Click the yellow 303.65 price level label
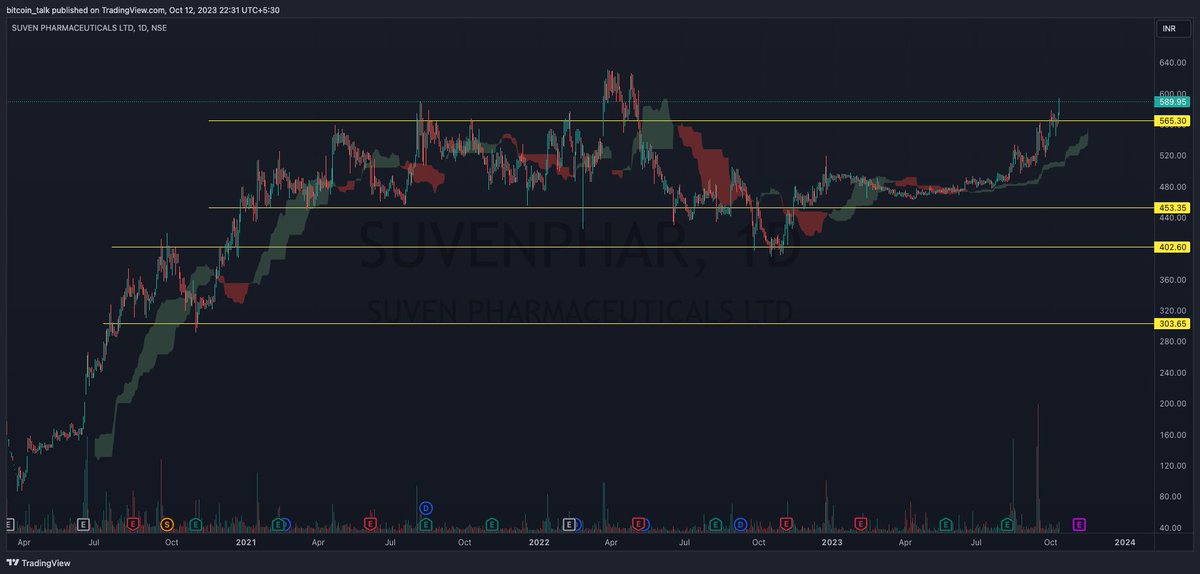1200x574 pixels. [x=1172, y=324]
